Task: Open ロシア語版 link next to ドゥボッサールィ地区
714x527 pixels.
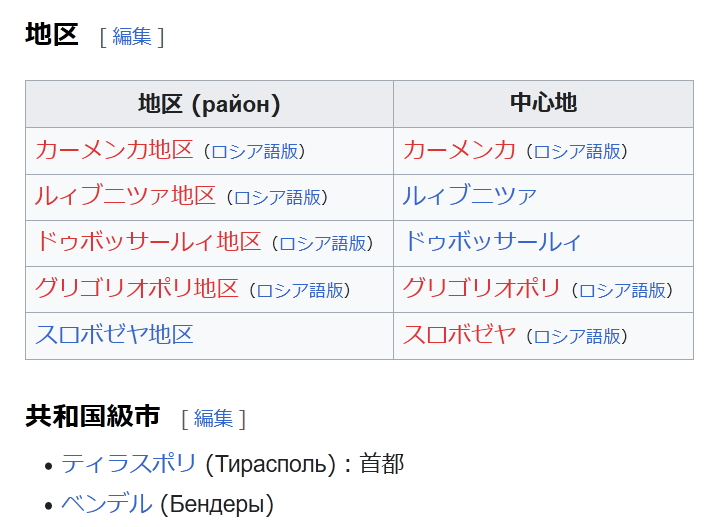Action: point(322,244)
